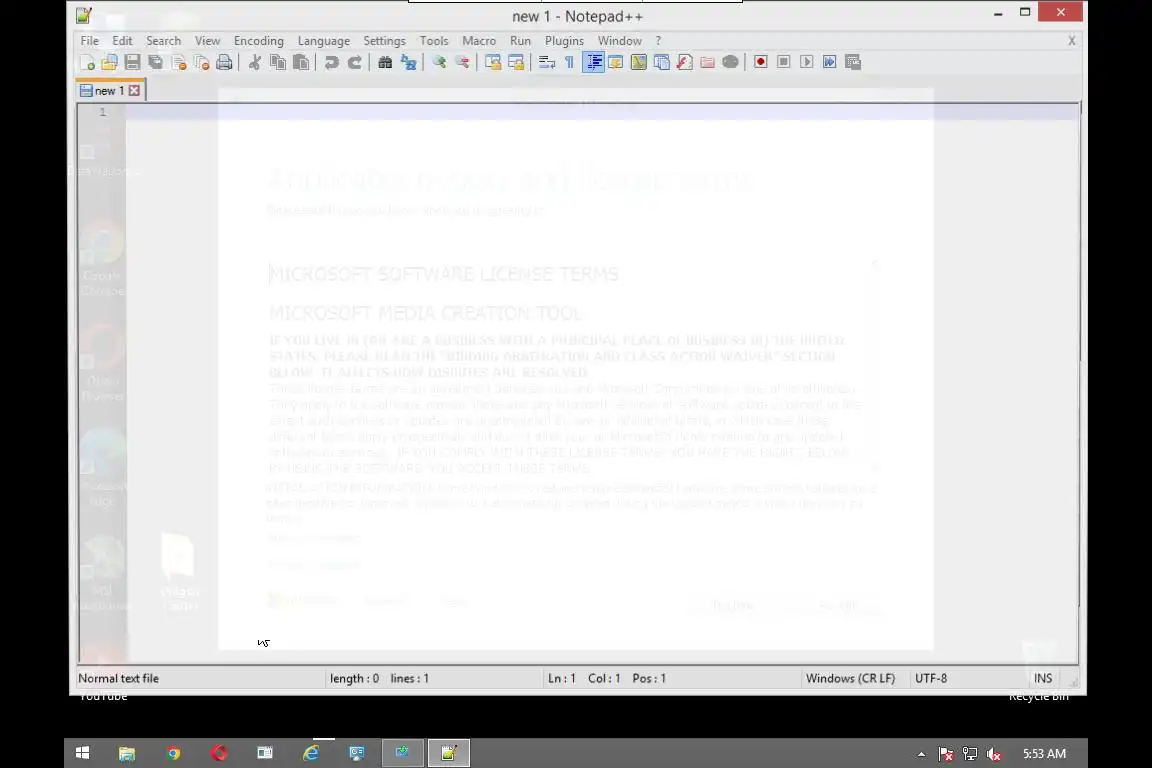Viewport: 1152px width, 768px height.
Task: Toggle synchronized vertical scrolling icon
Action: pos(493,62)
